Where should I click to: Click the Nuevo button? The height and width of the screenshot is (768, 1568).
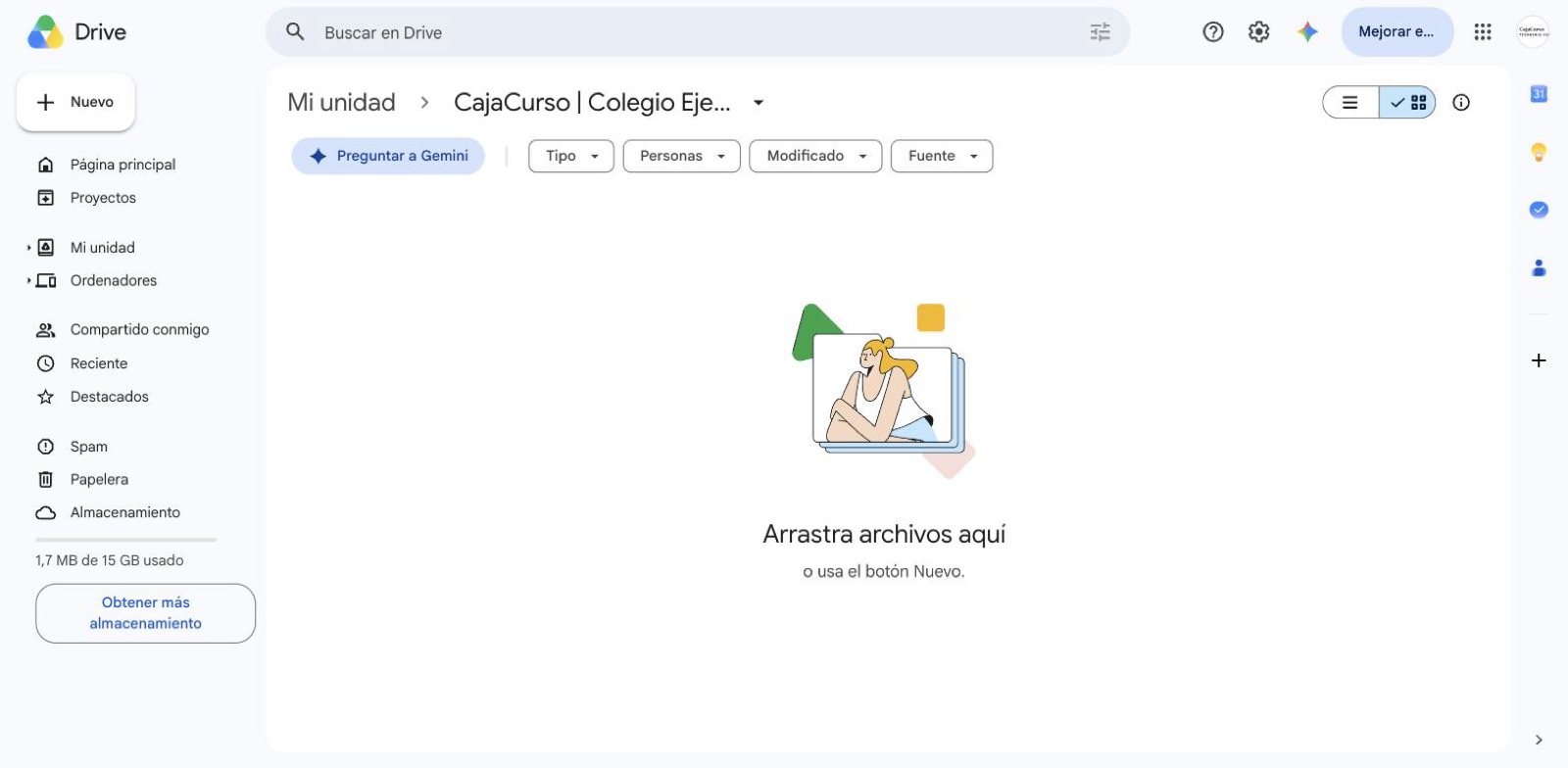pos(75,102)
